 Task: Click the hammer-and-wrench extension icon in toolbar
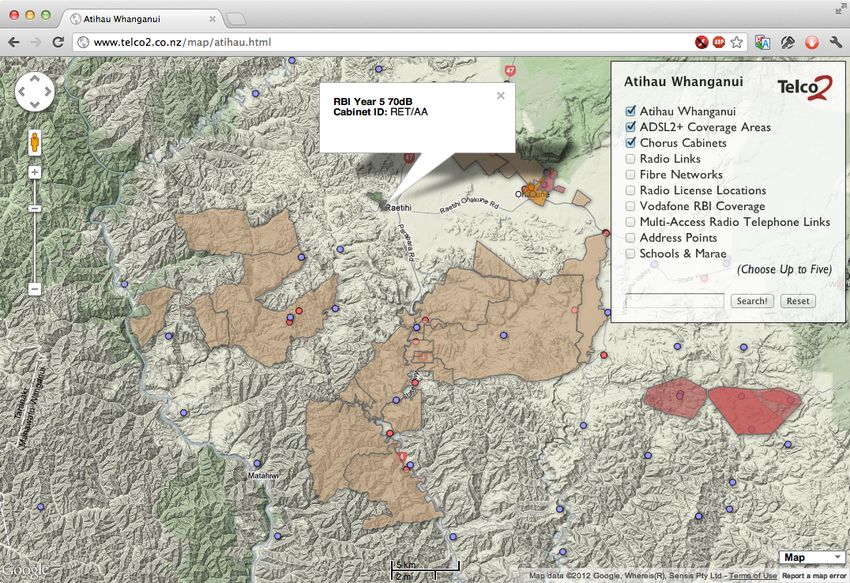pyautogui.click(x=788, y=42)
